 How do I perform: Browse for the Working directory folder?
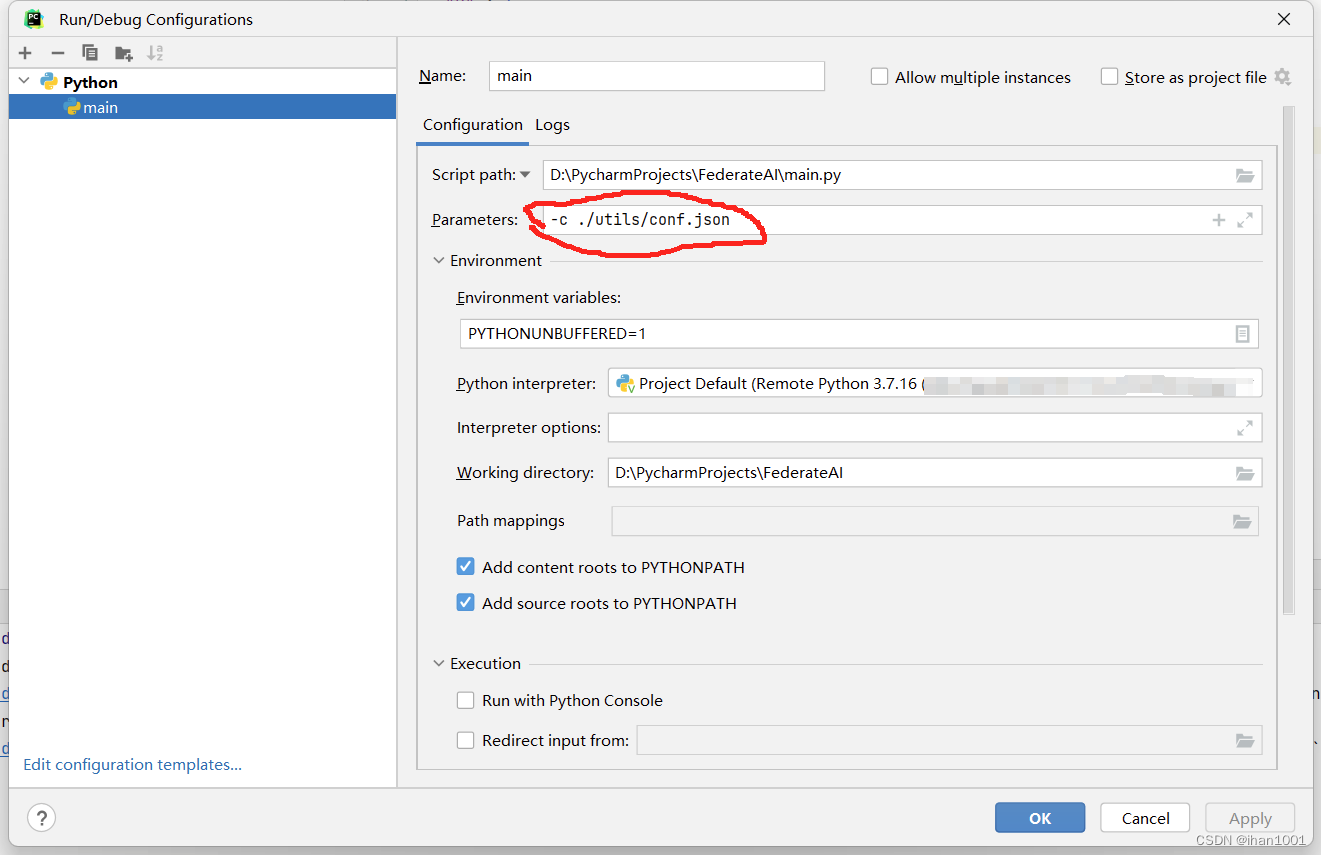[1244, 473]
